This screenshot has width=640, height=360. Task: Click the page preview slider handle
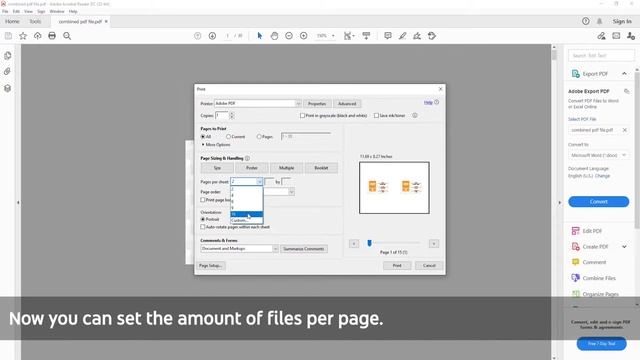[369, 243]
